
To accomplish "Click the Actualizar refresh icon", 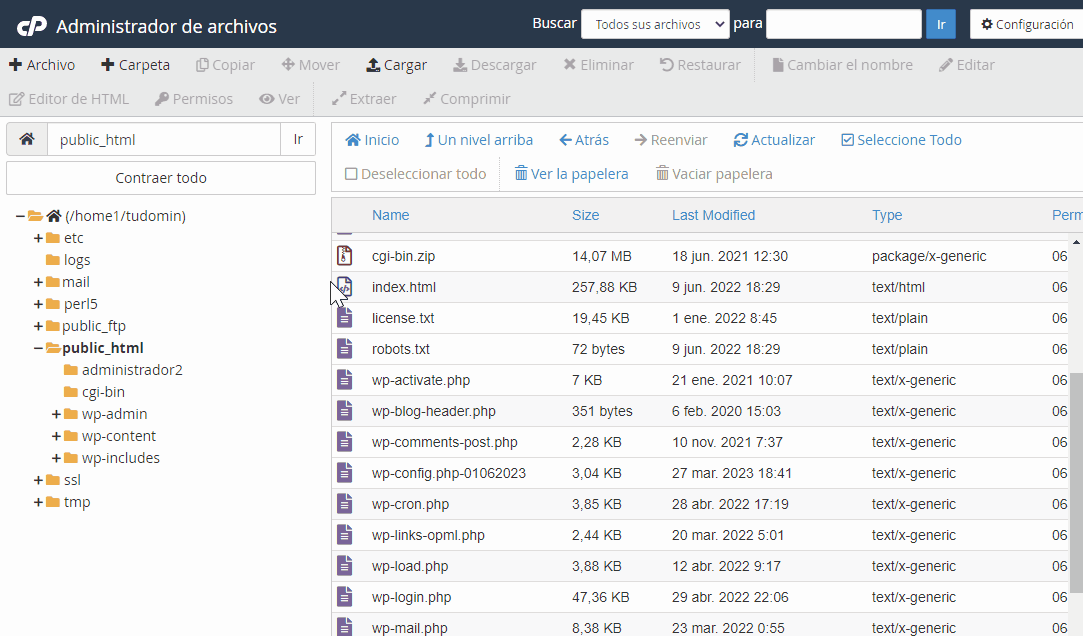I will (740, 139).
